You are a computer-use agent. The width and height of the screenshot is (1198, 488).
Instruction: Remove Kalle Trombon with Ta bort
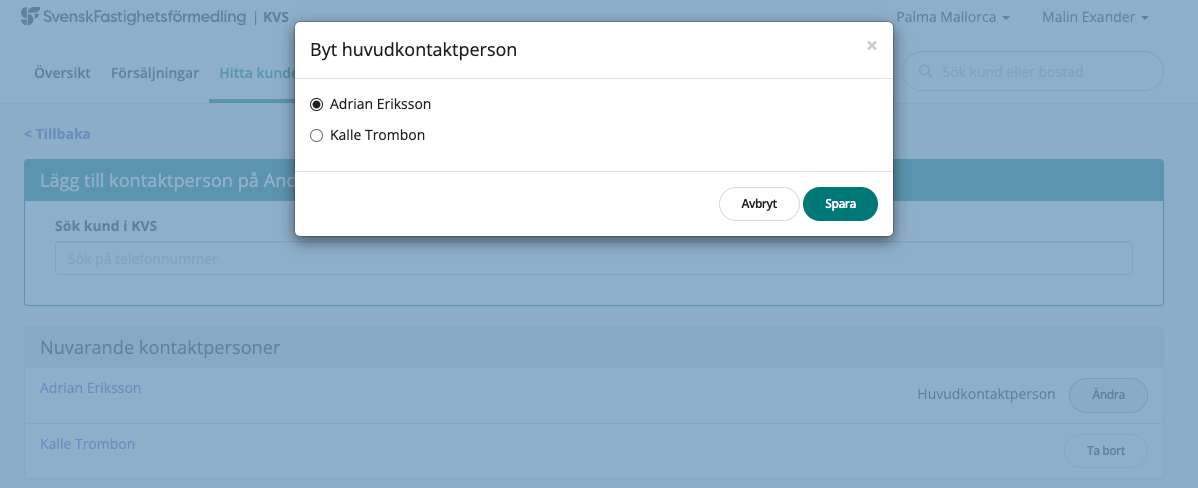click(x=1106, y=451)
